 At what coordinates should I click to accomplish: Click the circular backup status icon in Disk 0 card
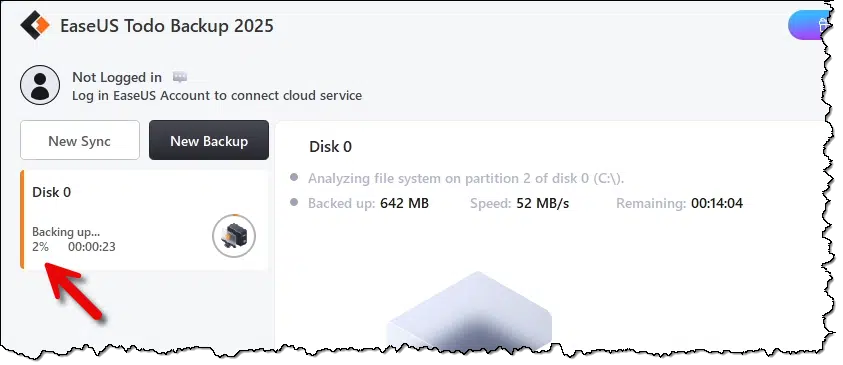coord(234,235)
